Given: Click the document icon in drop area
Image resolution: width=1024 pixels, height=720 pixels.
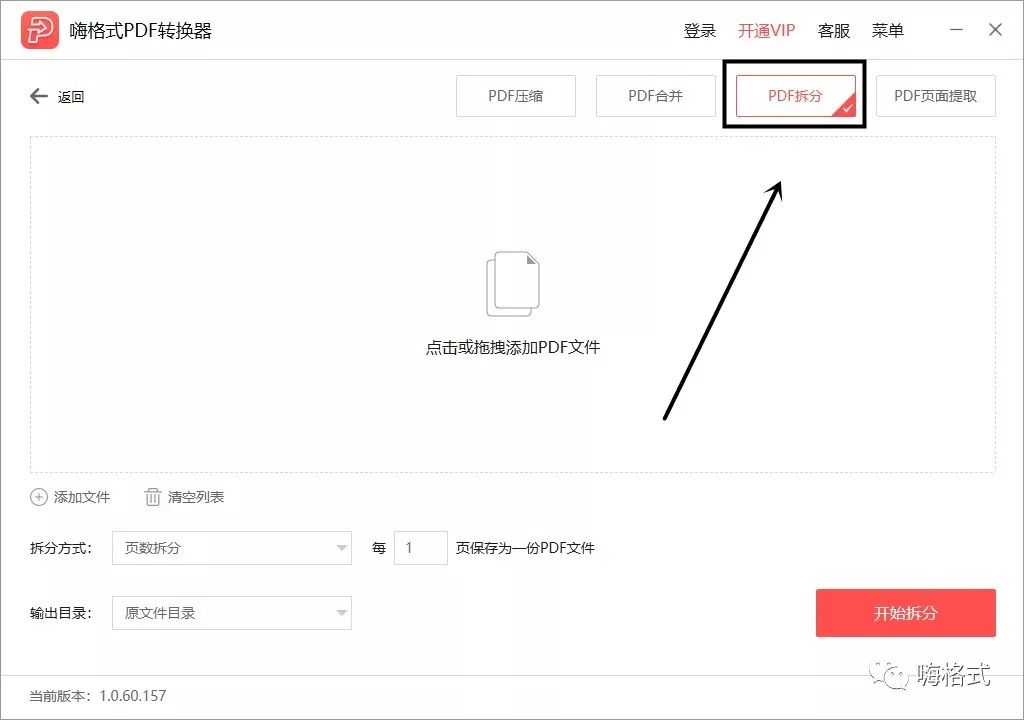Looking at the screenshot, I should pos(513,284).
